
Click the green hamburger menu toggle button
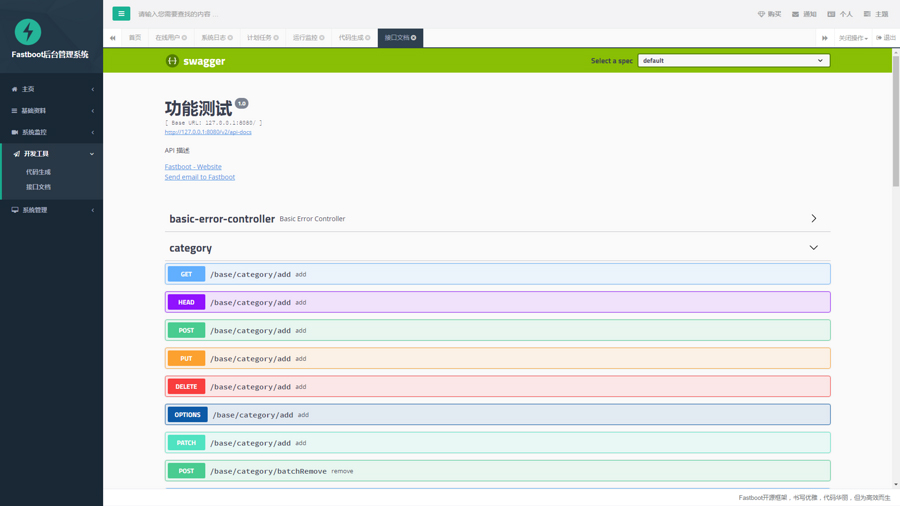tap(121, 14)
